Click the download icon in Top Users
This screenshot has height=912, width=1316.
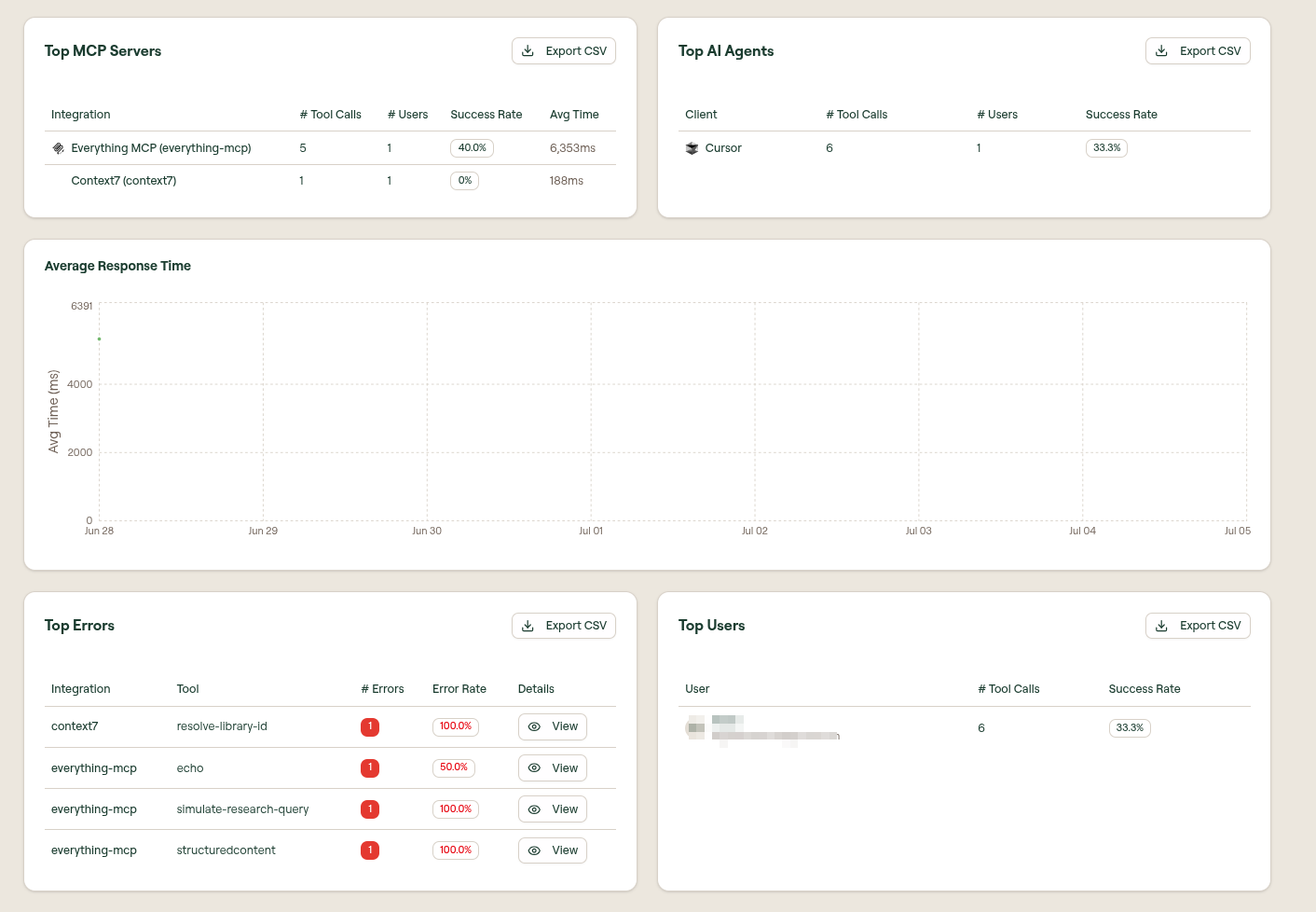tap(1161, 626)
